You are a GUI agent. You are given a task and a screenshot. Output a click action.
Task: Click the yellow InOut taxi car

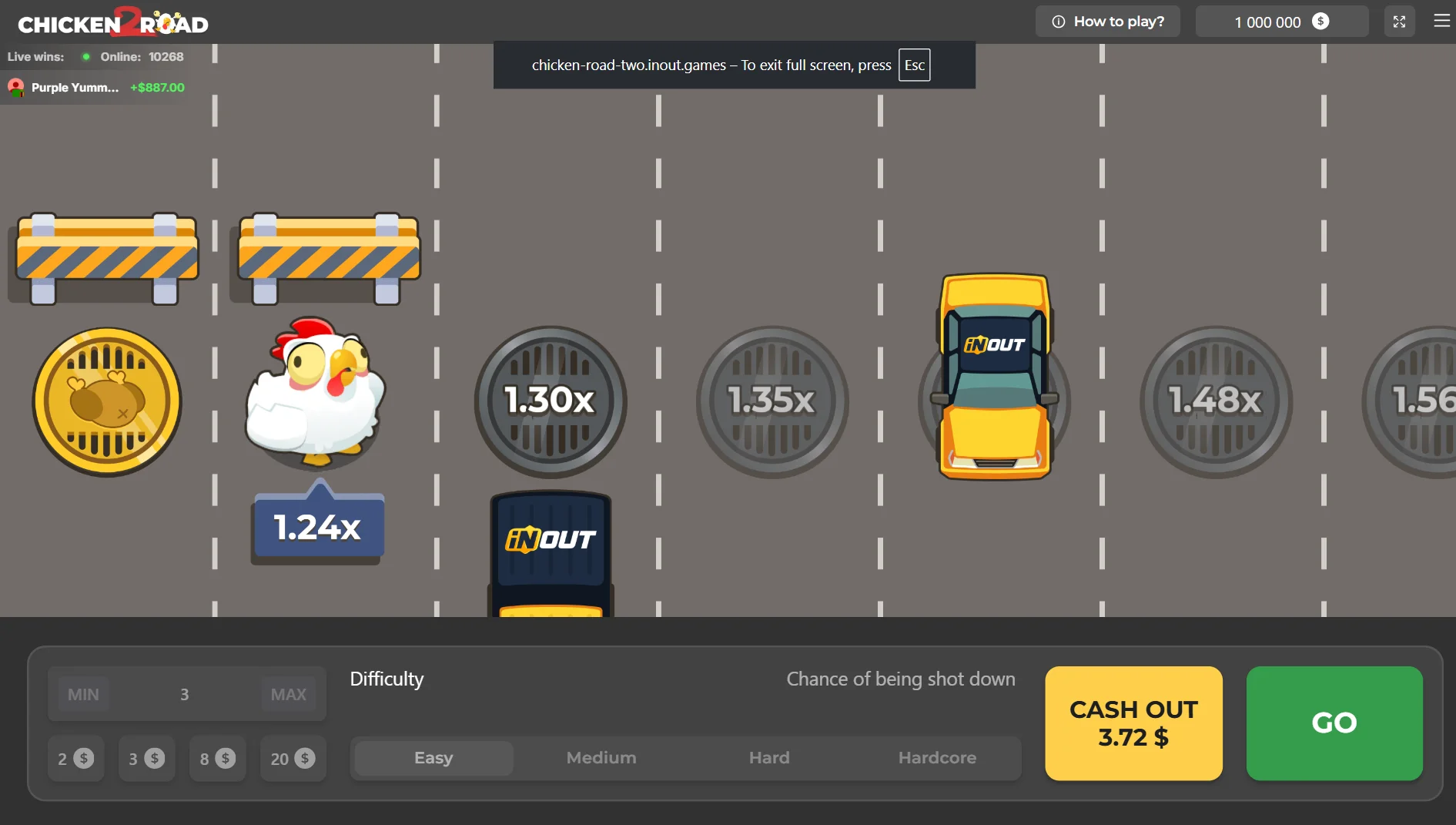(x=995, y=377)
